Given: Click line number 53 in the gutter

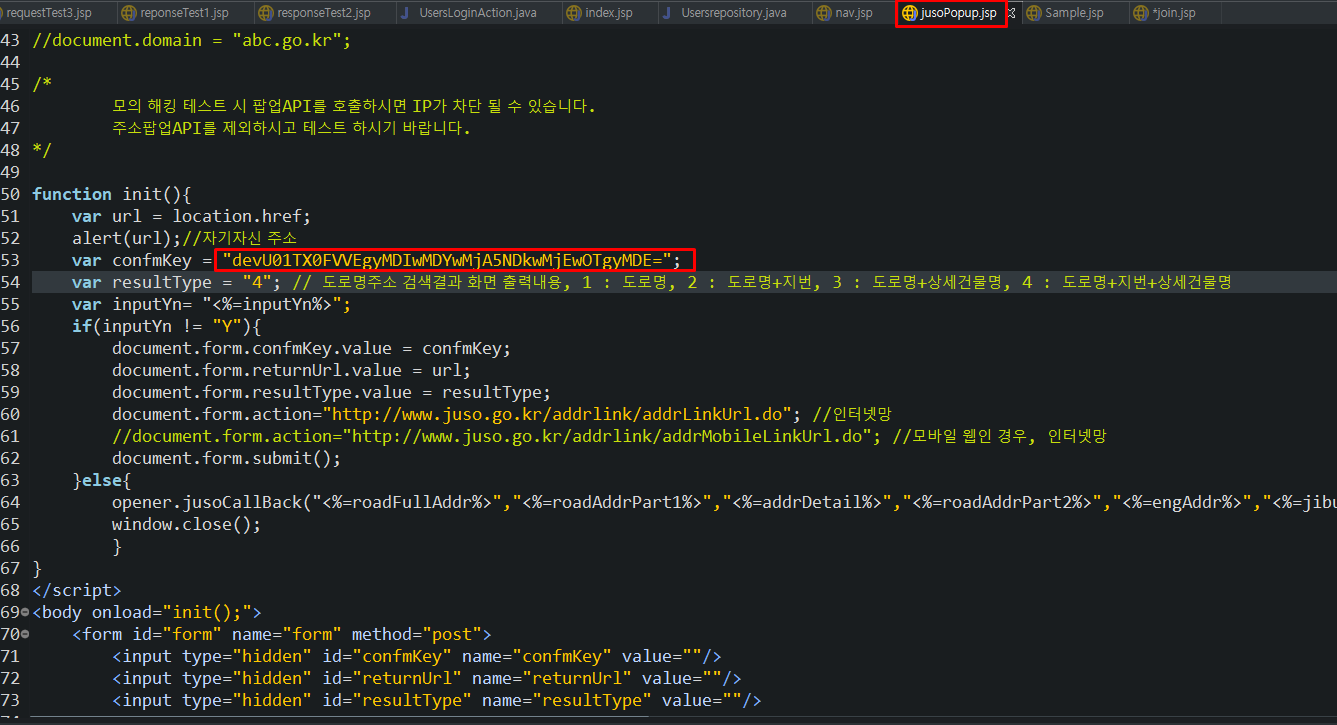Looking at the screenshot, I should 10,260.
